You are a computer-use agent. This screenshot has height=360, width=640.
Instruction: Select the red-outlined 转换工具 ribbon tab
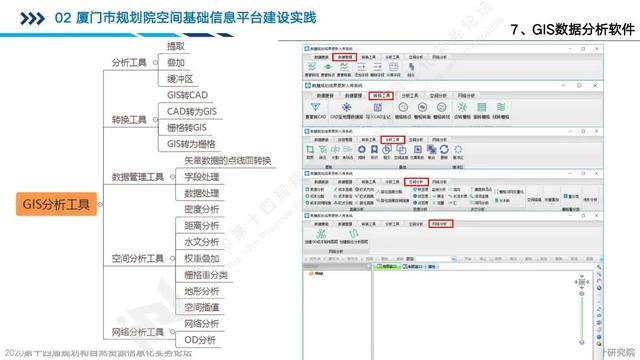tap(381, 96)
